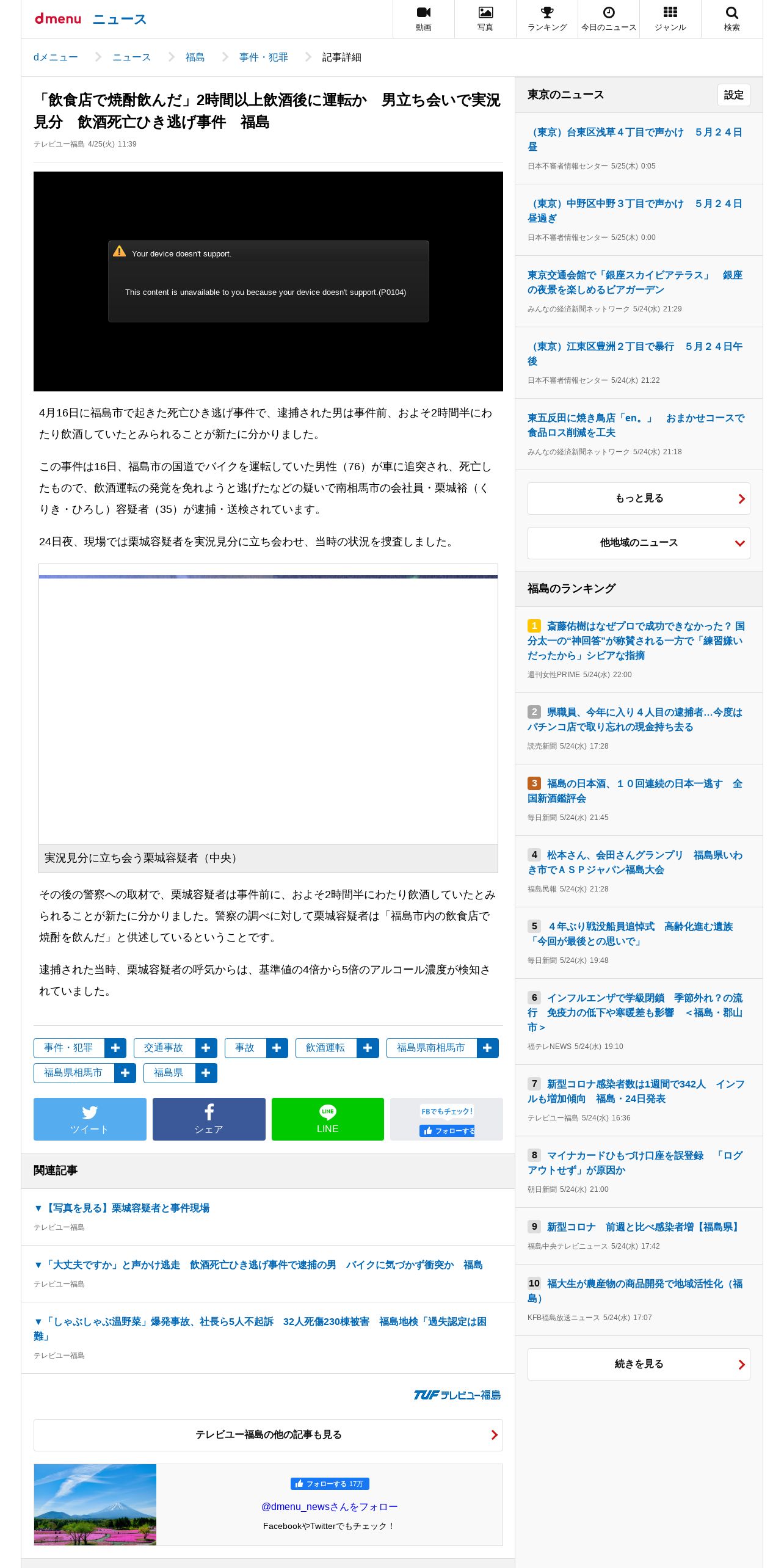Open the 検索 magnifier icon

pyautogui.click(x=732, y=19)
